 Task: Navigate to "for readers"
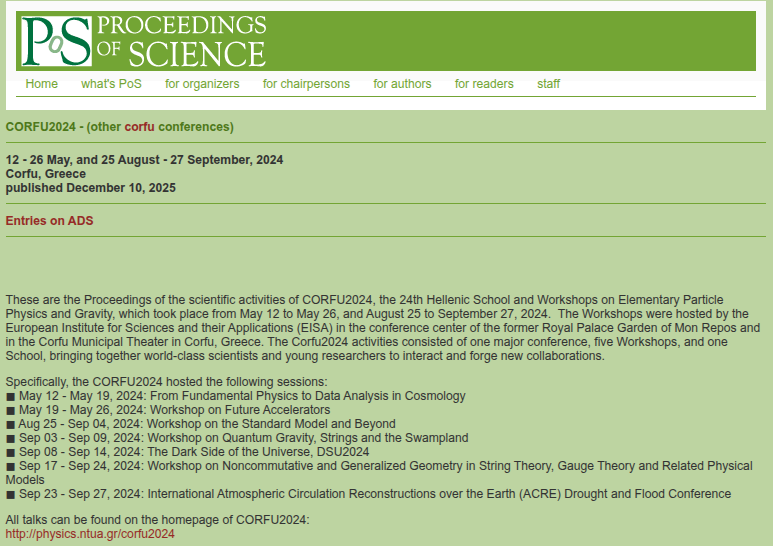pyautogui.click(x=484, y=84)
